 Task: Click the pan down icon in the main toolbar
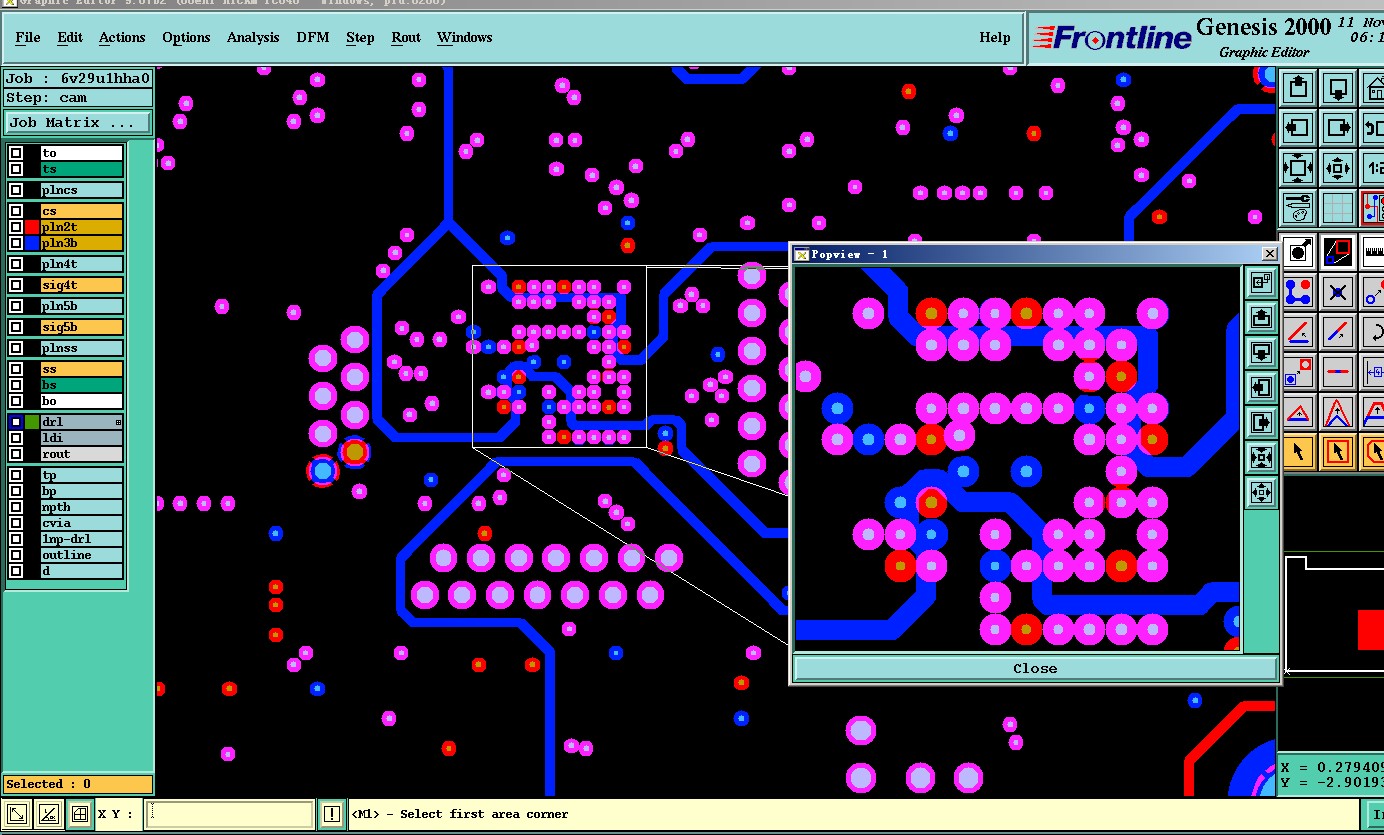point(1338,87)
